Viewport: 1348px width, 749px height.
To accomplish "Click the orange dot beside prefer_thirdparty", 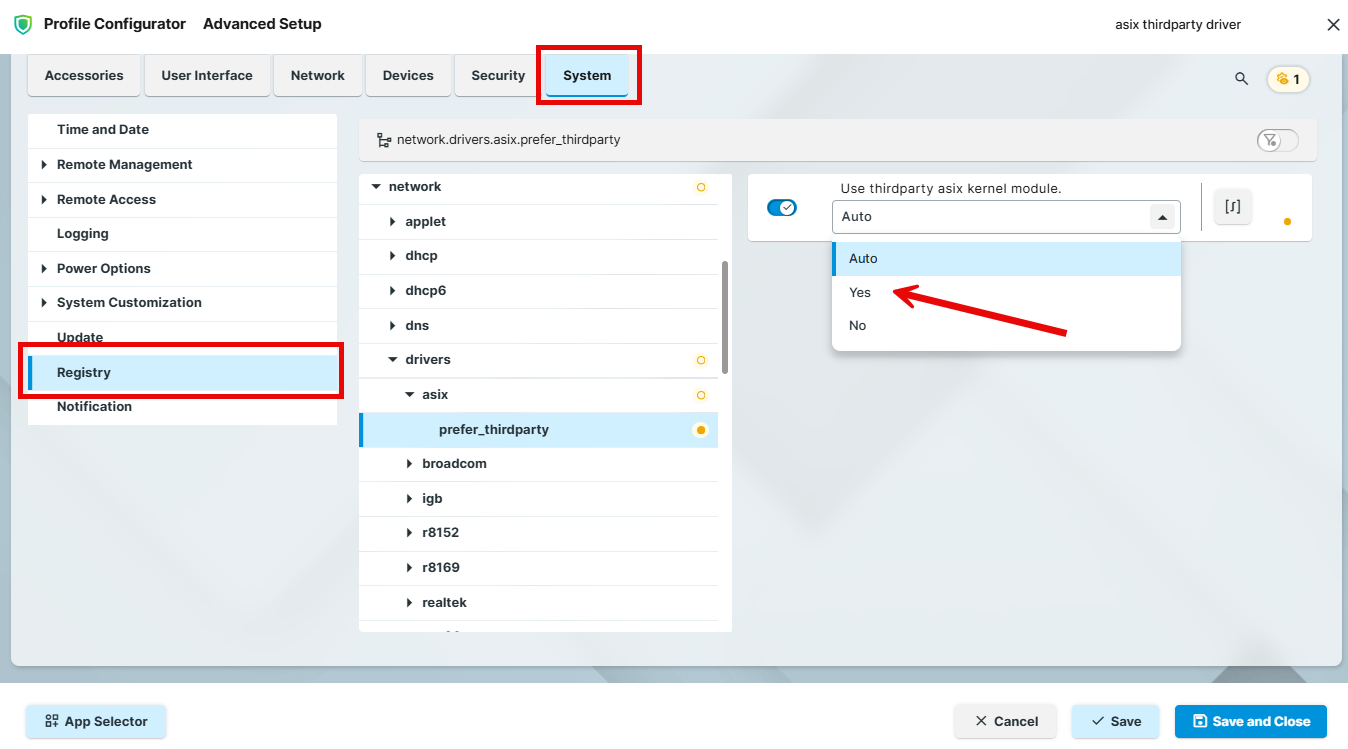I will 700,430.
